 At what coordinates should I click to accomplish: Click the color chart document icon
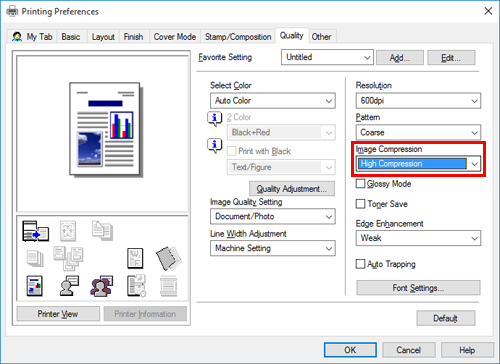click(35, 286)
